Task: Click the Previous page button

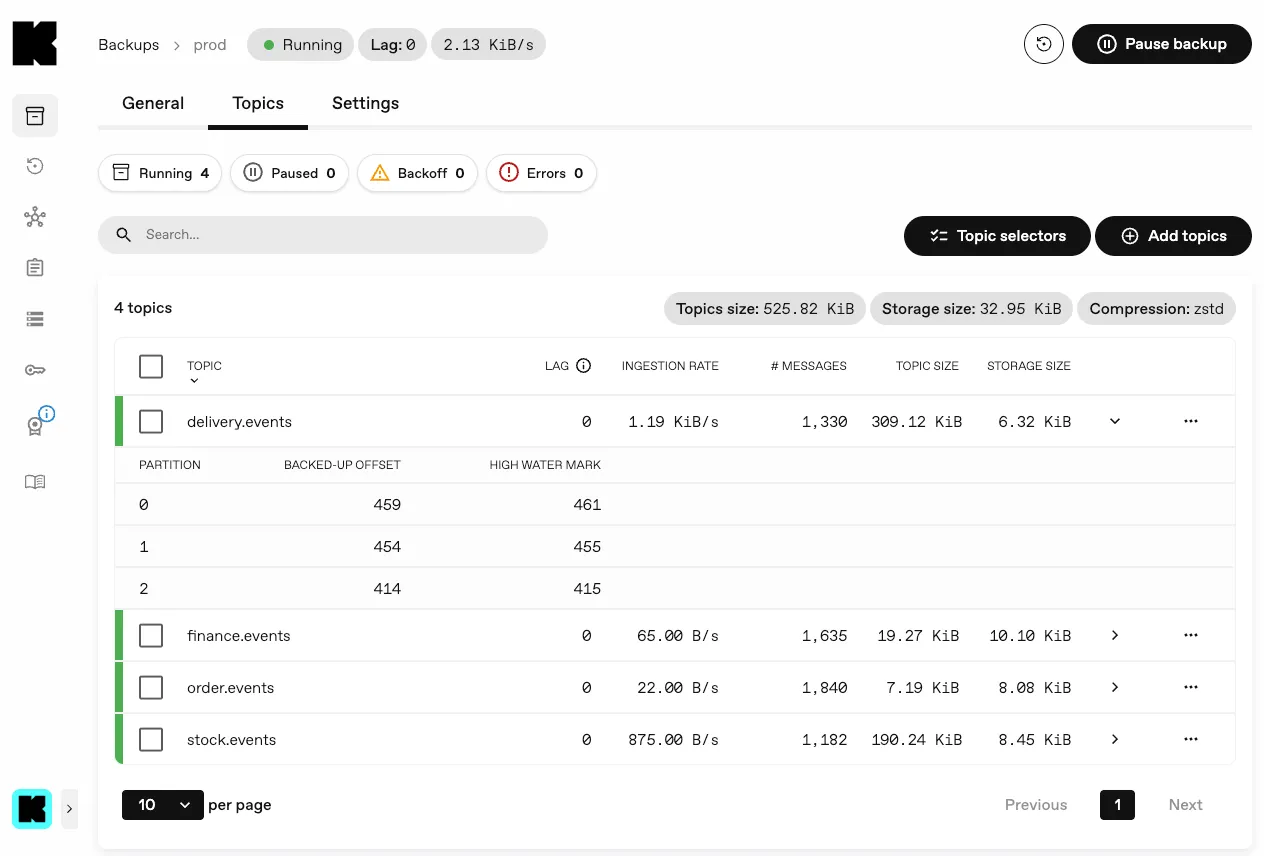Action: (1036, 805)
